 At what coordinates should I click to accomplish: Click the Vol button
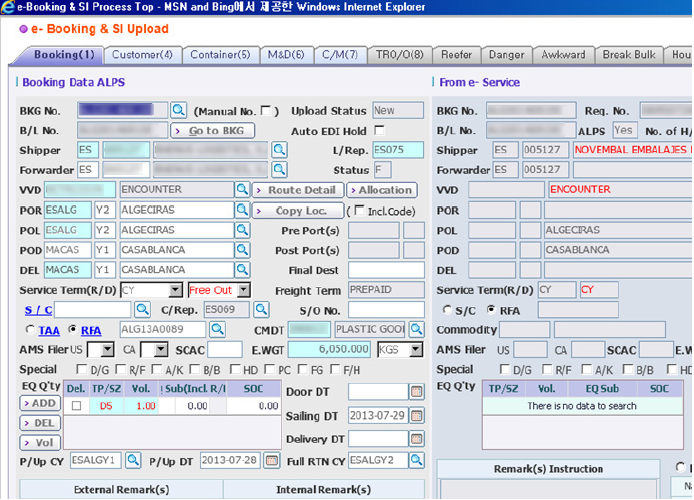(x=40, y=442)
